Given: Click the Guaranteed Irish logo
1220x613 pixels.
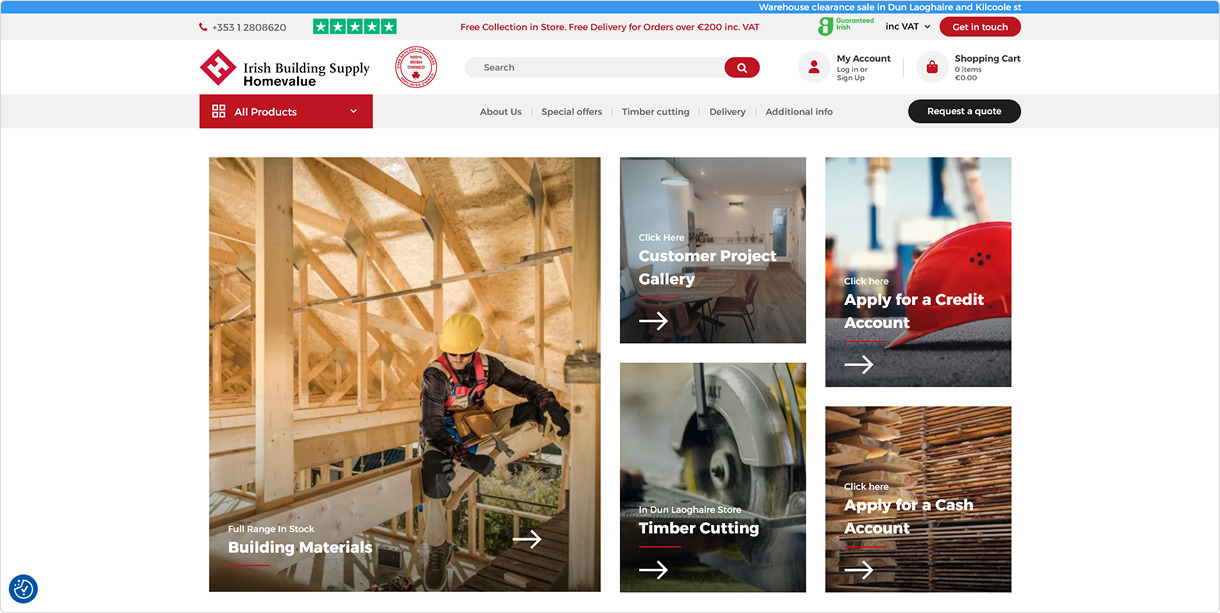Looking at the screenshot, I should click(x=846, y=27).
